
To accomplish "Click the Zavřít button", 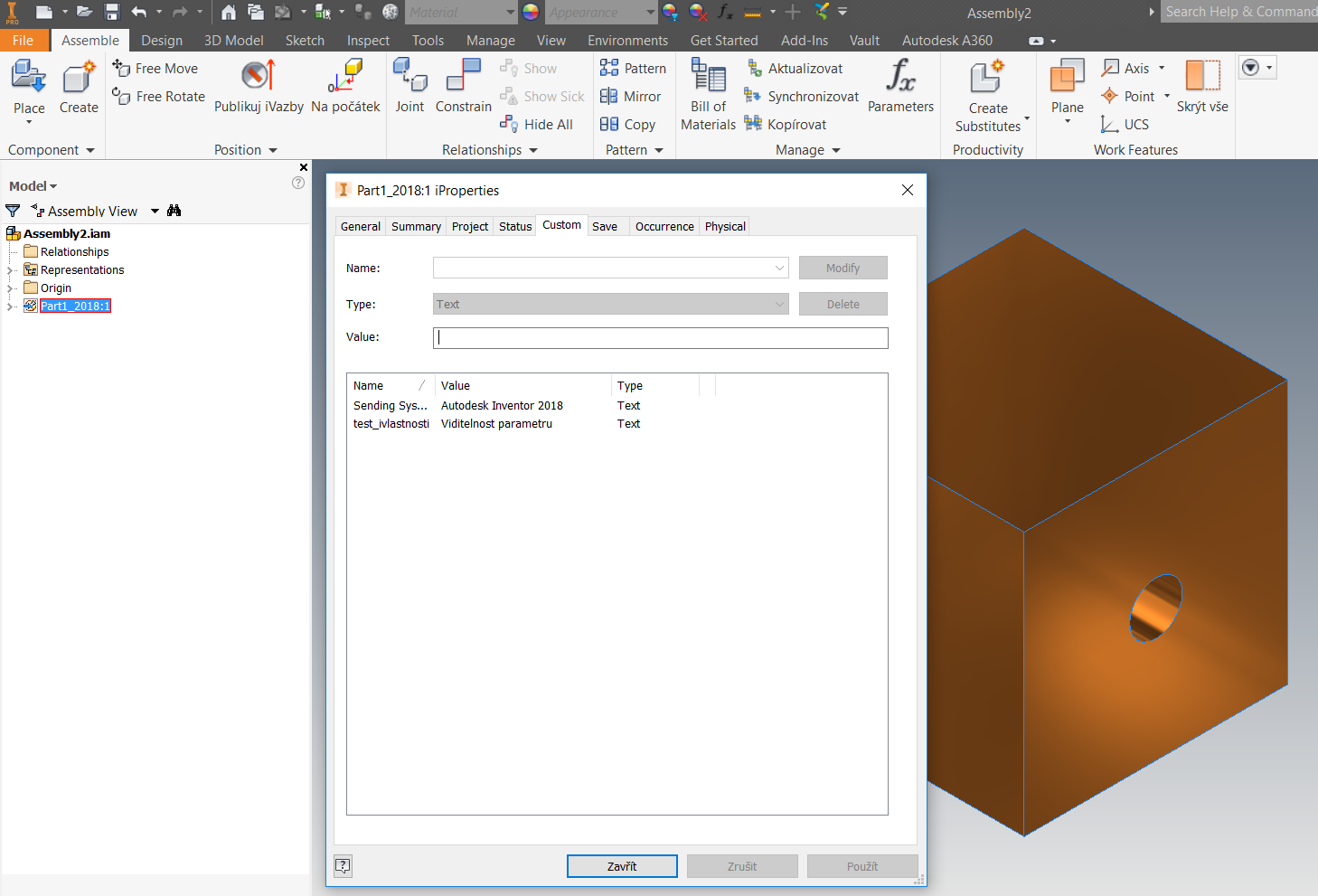I will pyautogui.click(x=622, y=866).
